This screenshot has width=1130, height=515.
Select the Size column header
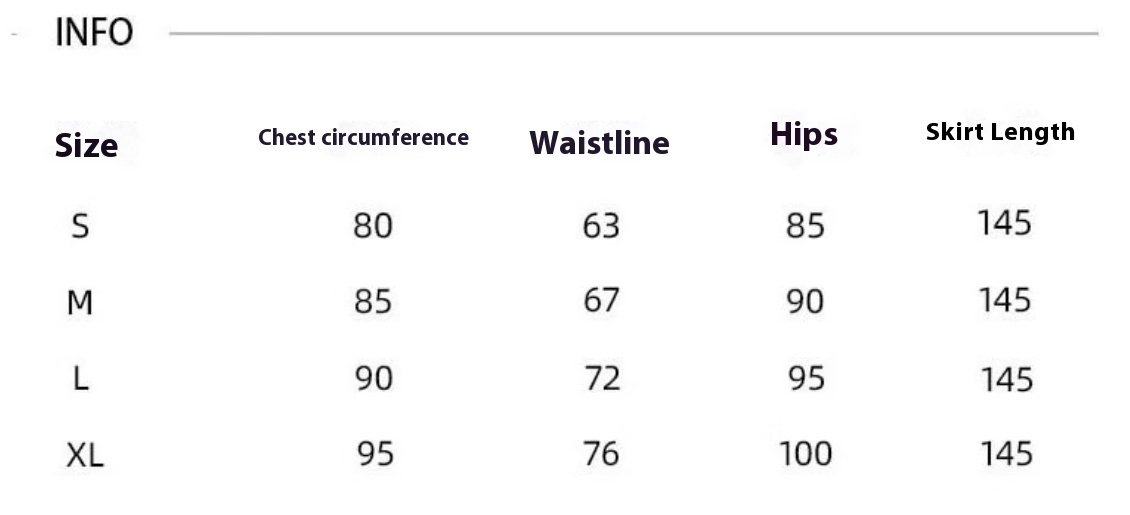coord(86,145)
